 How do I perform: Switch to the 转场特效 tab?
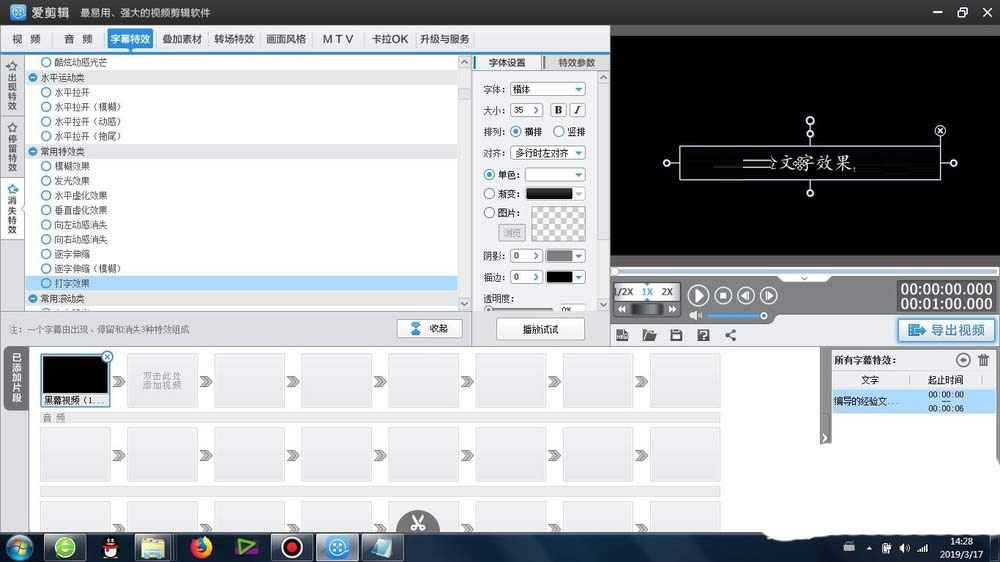[x=234, y=39]
